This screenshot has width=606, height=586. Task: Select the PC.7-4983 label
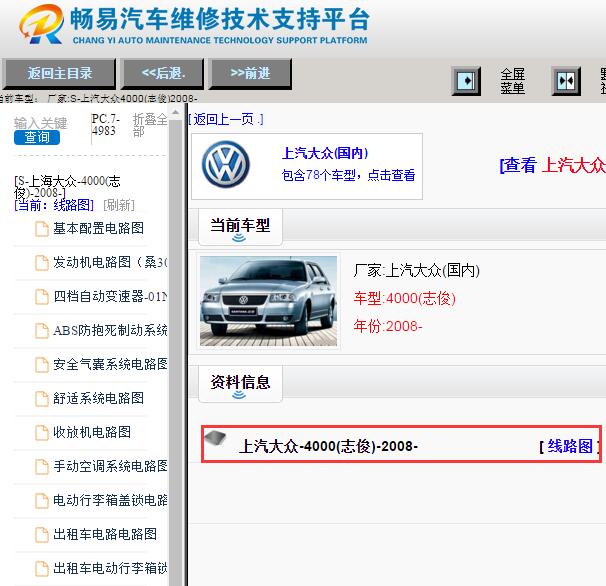(x=105, y=124)
